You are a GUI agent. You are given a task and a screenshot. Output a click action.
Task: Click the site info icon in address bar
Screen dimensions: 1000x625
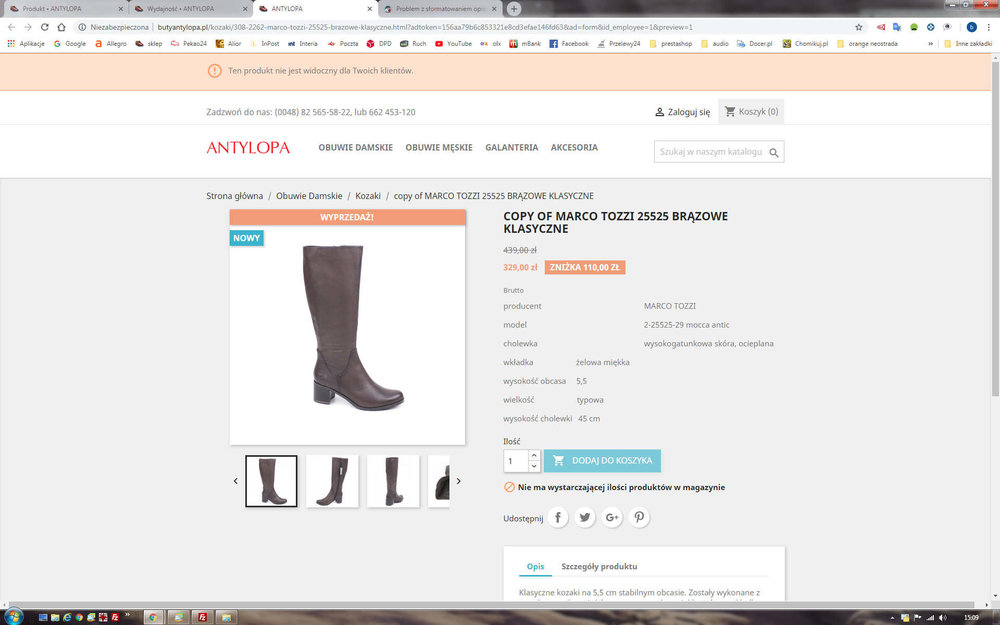[x=82, y=27]
